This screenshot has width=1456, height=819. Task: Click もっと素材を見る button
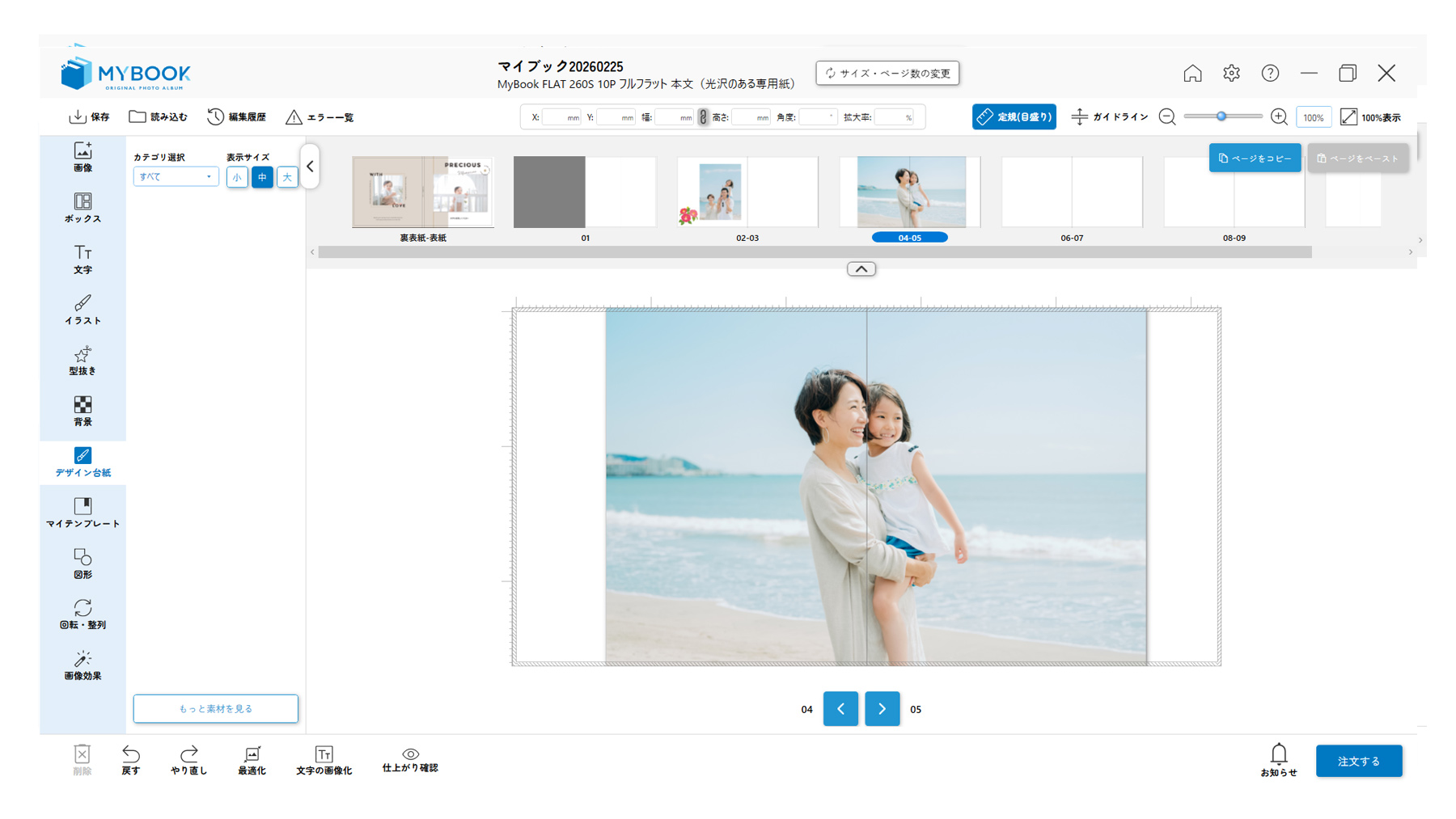[216, 708]
